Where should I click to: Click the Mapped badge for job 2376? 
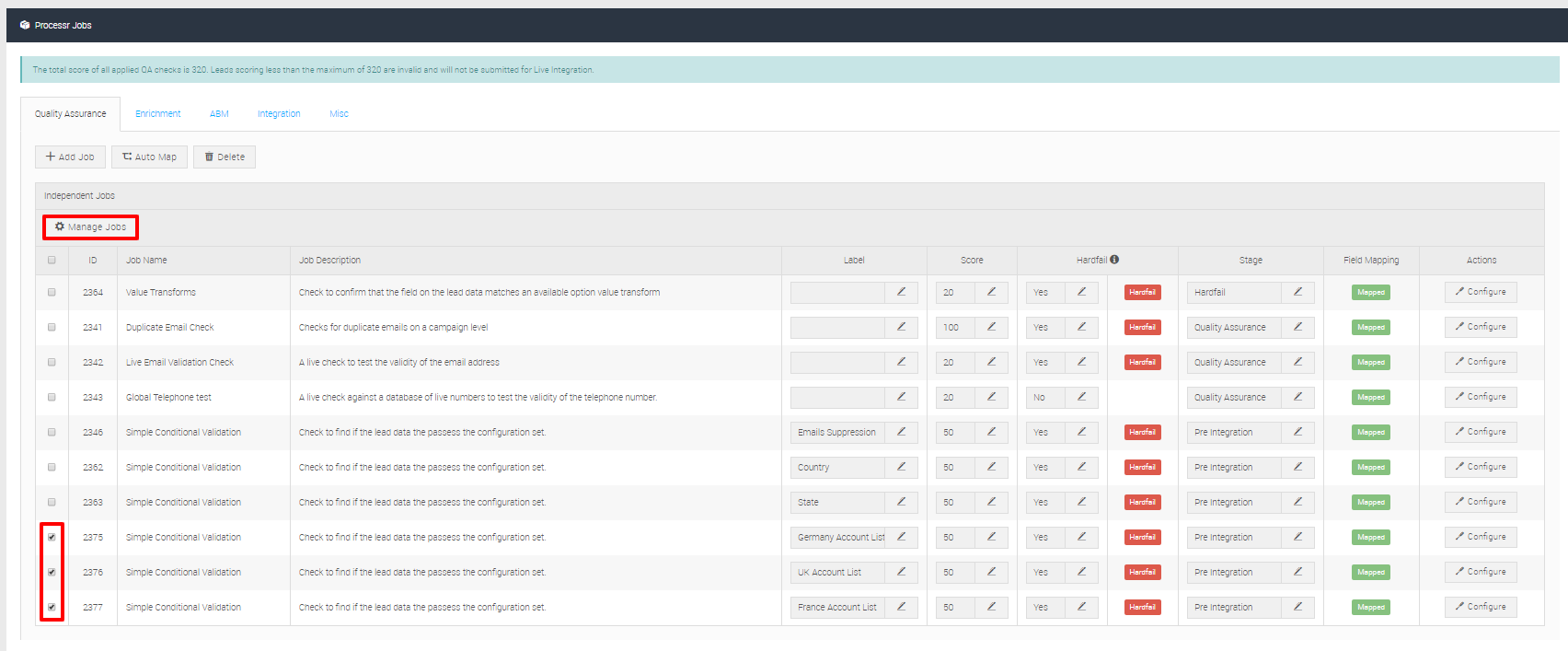[1370, 572]
